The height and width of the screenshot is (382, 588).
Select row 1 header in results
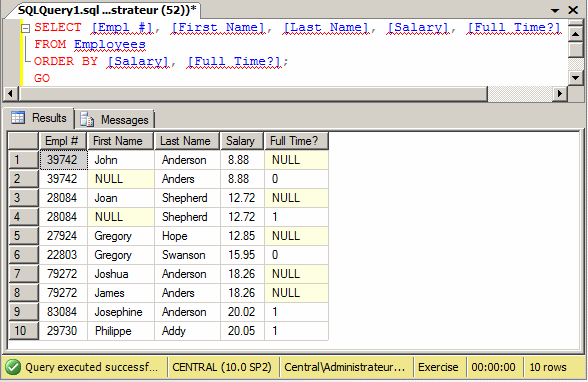click(23, 160)
